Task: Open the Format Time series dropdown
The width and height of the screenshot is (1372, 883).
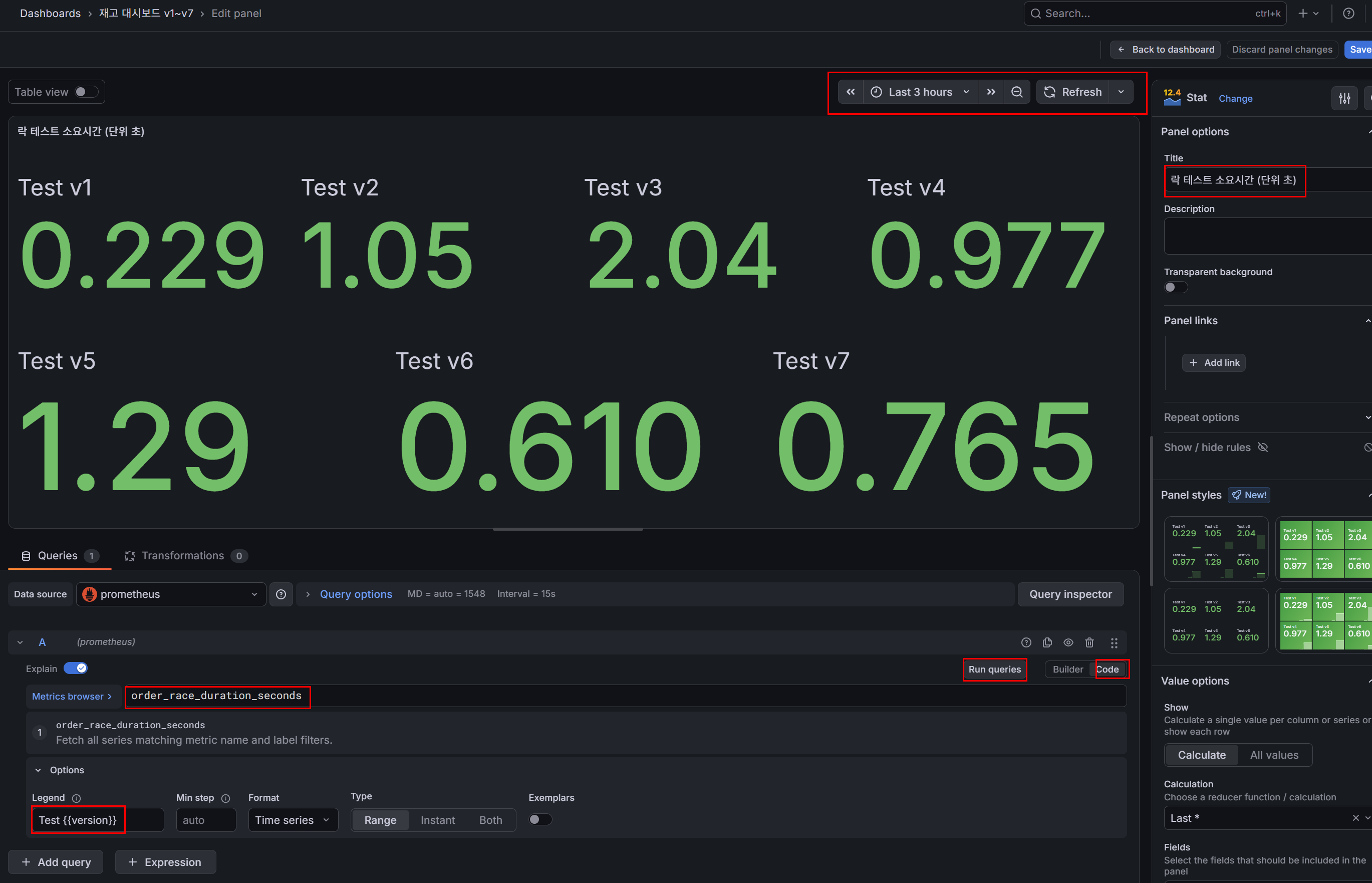Action: point(293,820)
